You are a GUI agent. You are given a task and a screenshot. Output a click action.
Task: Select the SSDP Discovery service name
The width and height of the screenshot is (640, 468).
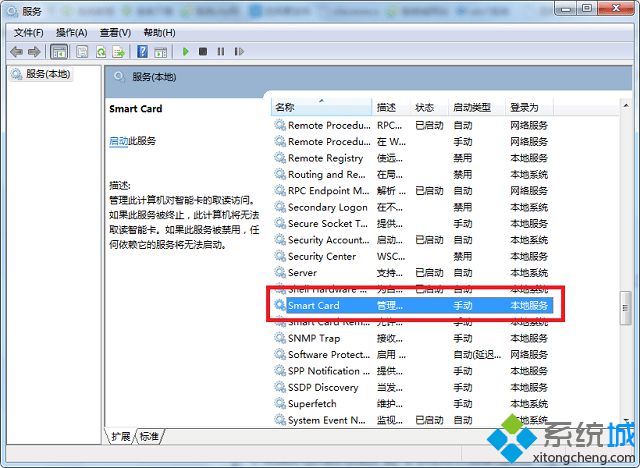point(323,387)
